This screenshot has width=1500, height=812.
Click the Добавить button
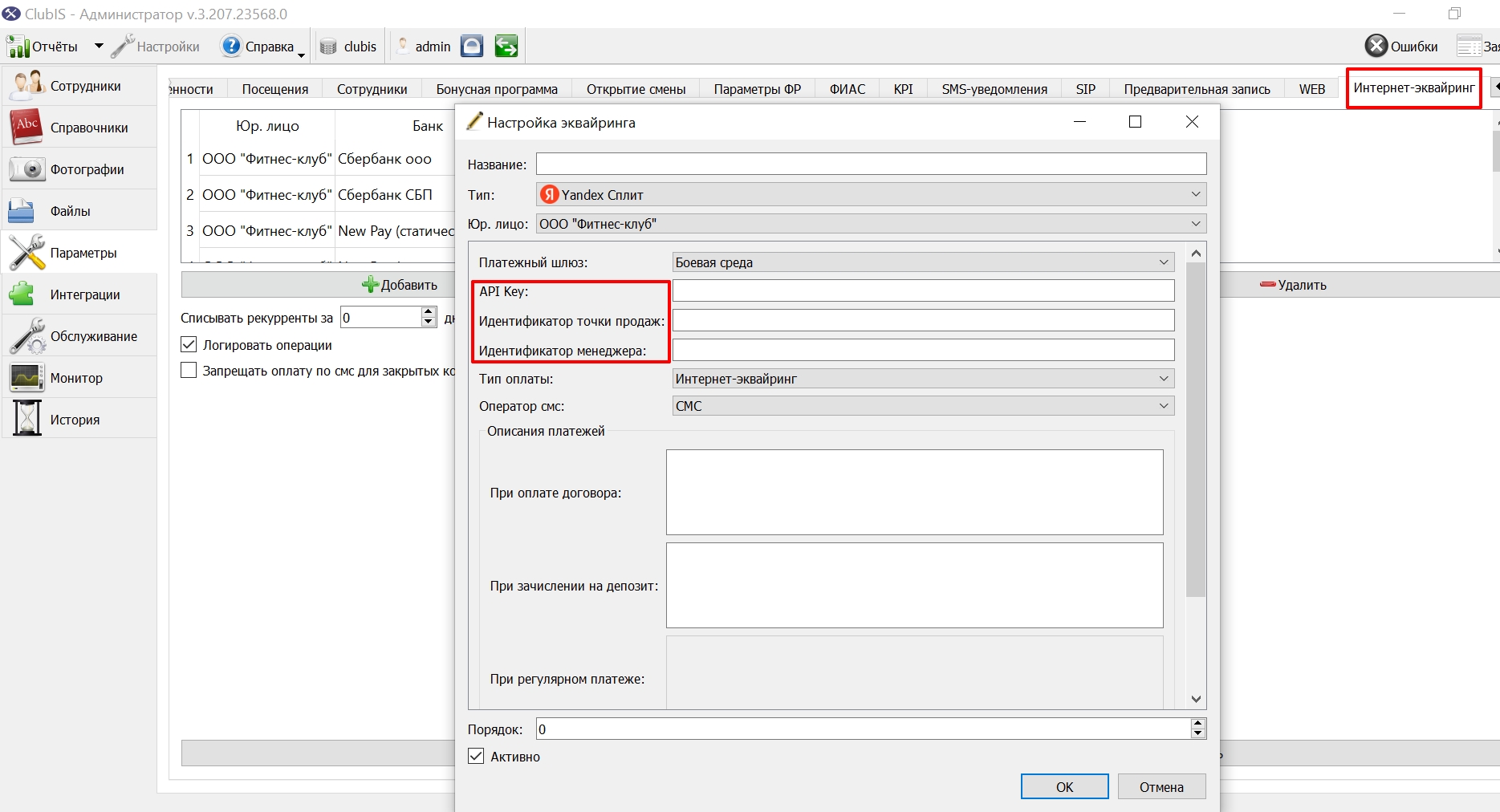(400, 285)
